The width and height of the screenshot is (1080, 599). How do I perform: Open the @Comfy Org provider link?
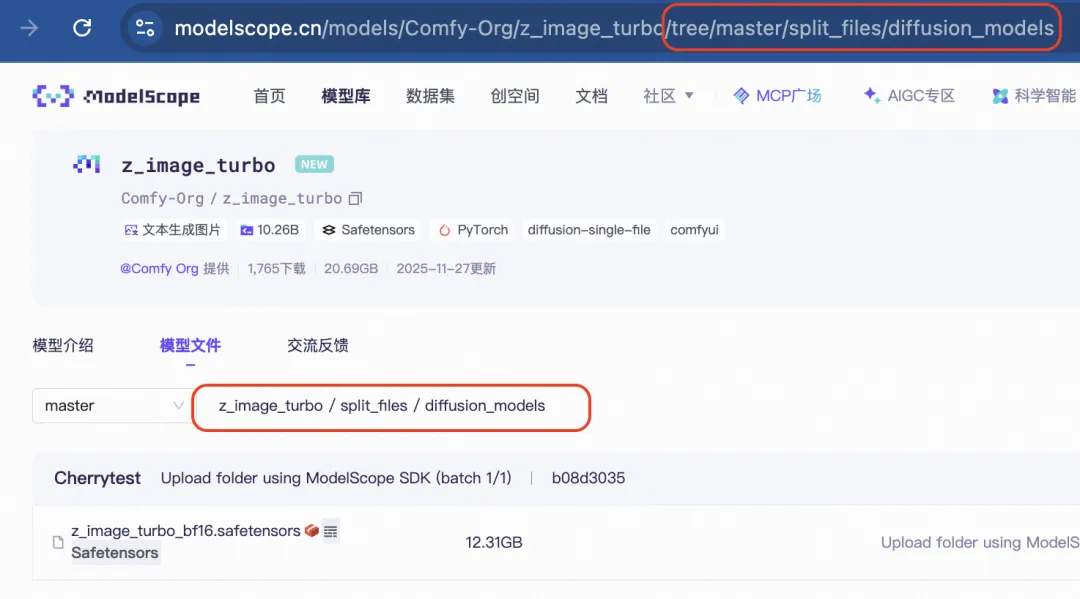pos(159,269)
